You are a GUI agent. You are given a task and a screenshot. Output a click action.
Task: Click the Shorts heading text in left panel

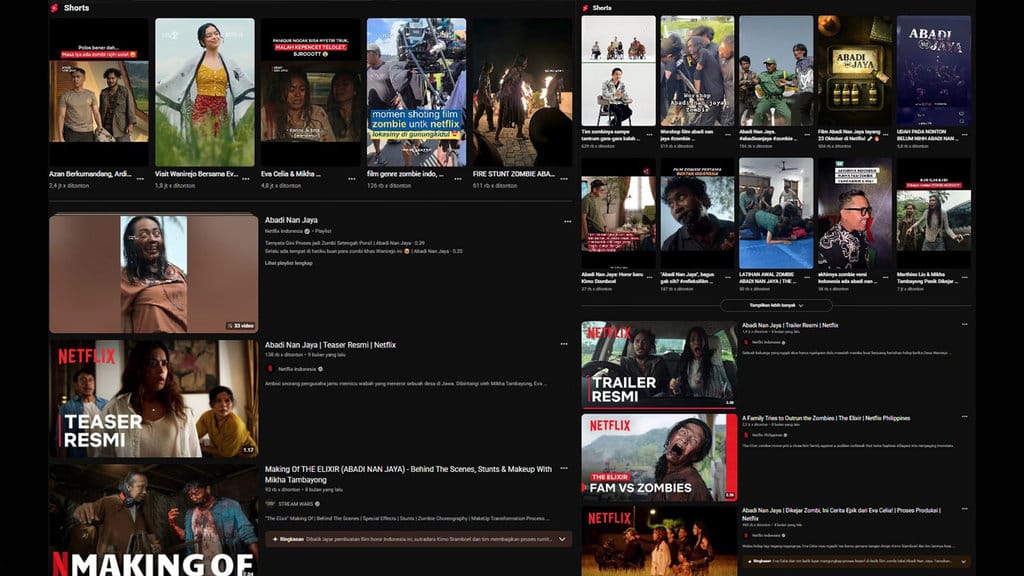(x=76, y=8)
